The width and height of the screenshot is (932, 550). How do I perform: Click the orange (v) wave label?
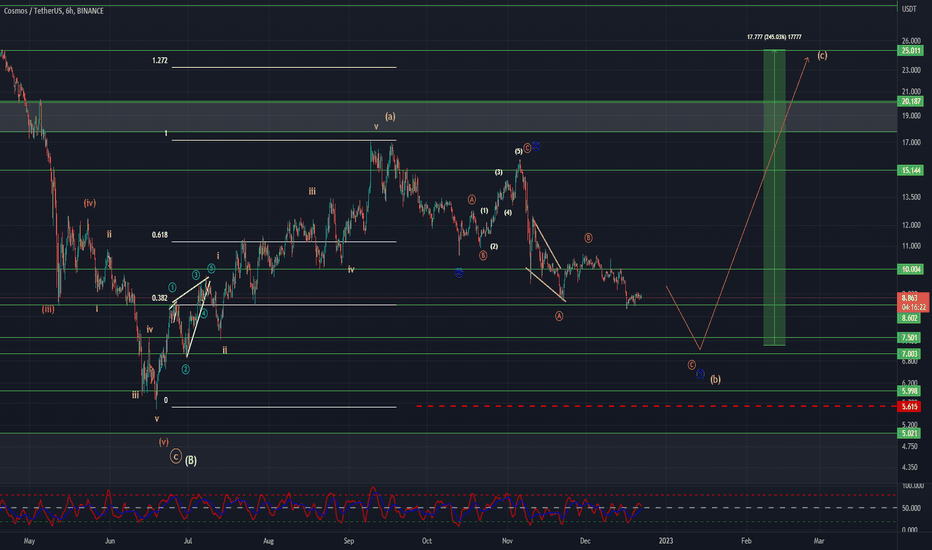click(x=163, y=442)
